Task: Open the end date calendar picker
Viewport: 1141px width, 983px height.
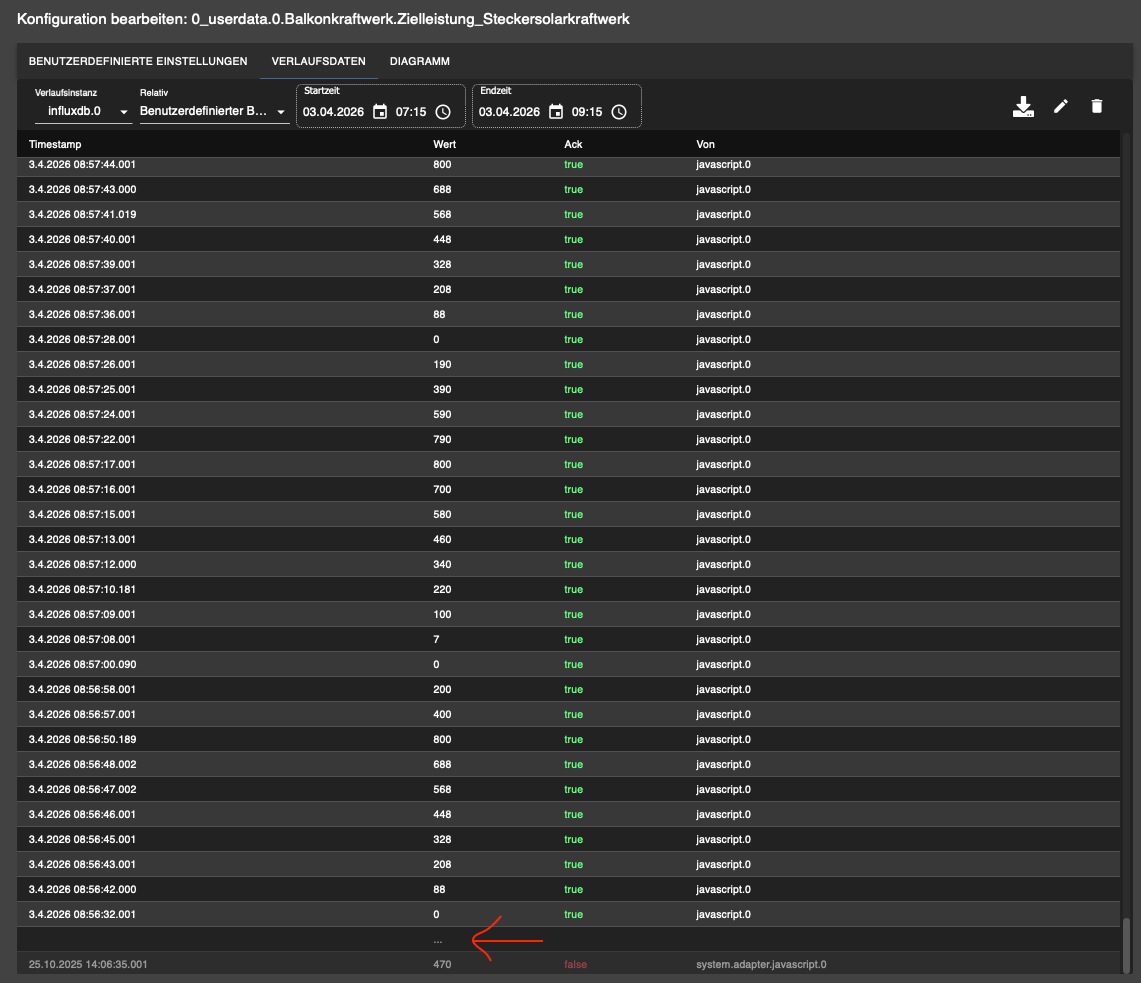Action: coord(555,112)
